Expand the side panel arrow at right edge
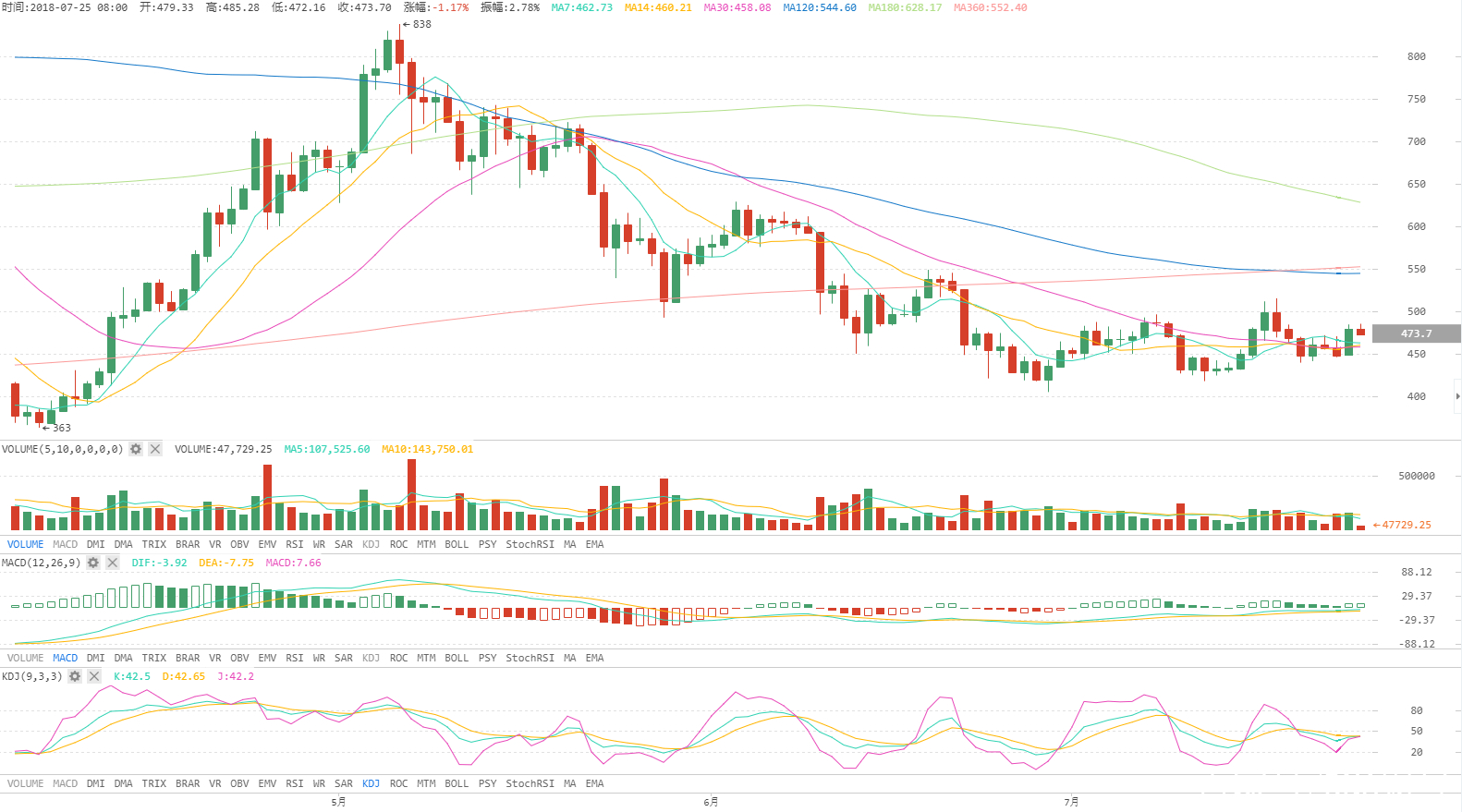This screenshot has width=1462, height=812. coord(1457,396)
